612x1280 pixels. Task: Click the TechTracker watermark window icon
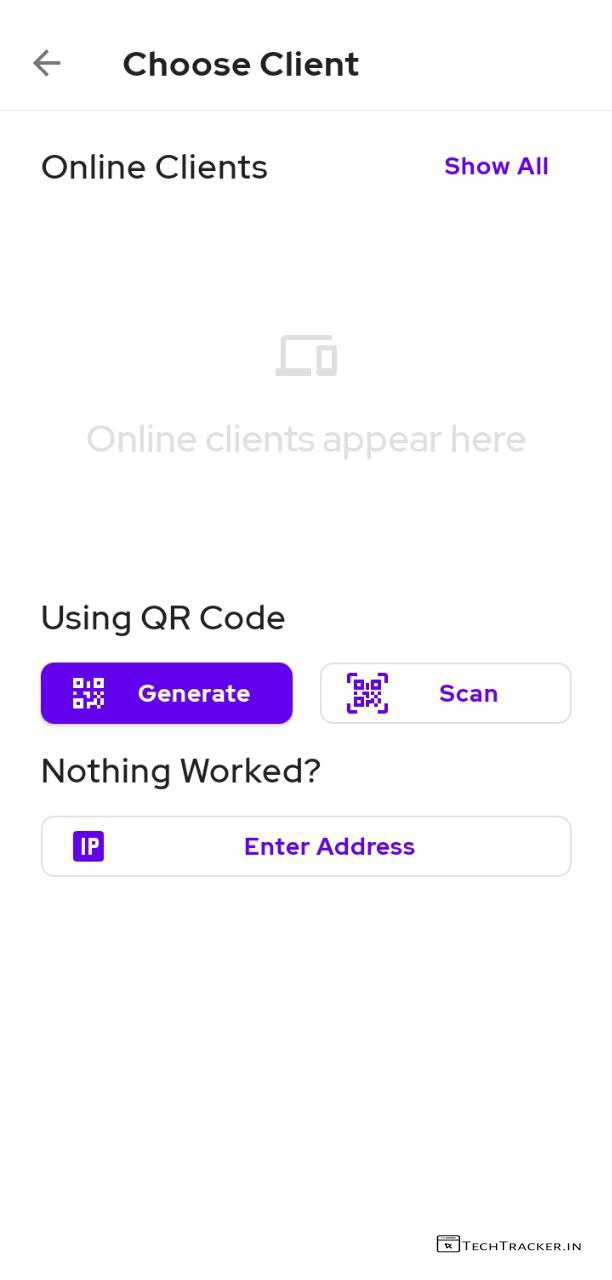[x=448, y=1245]
